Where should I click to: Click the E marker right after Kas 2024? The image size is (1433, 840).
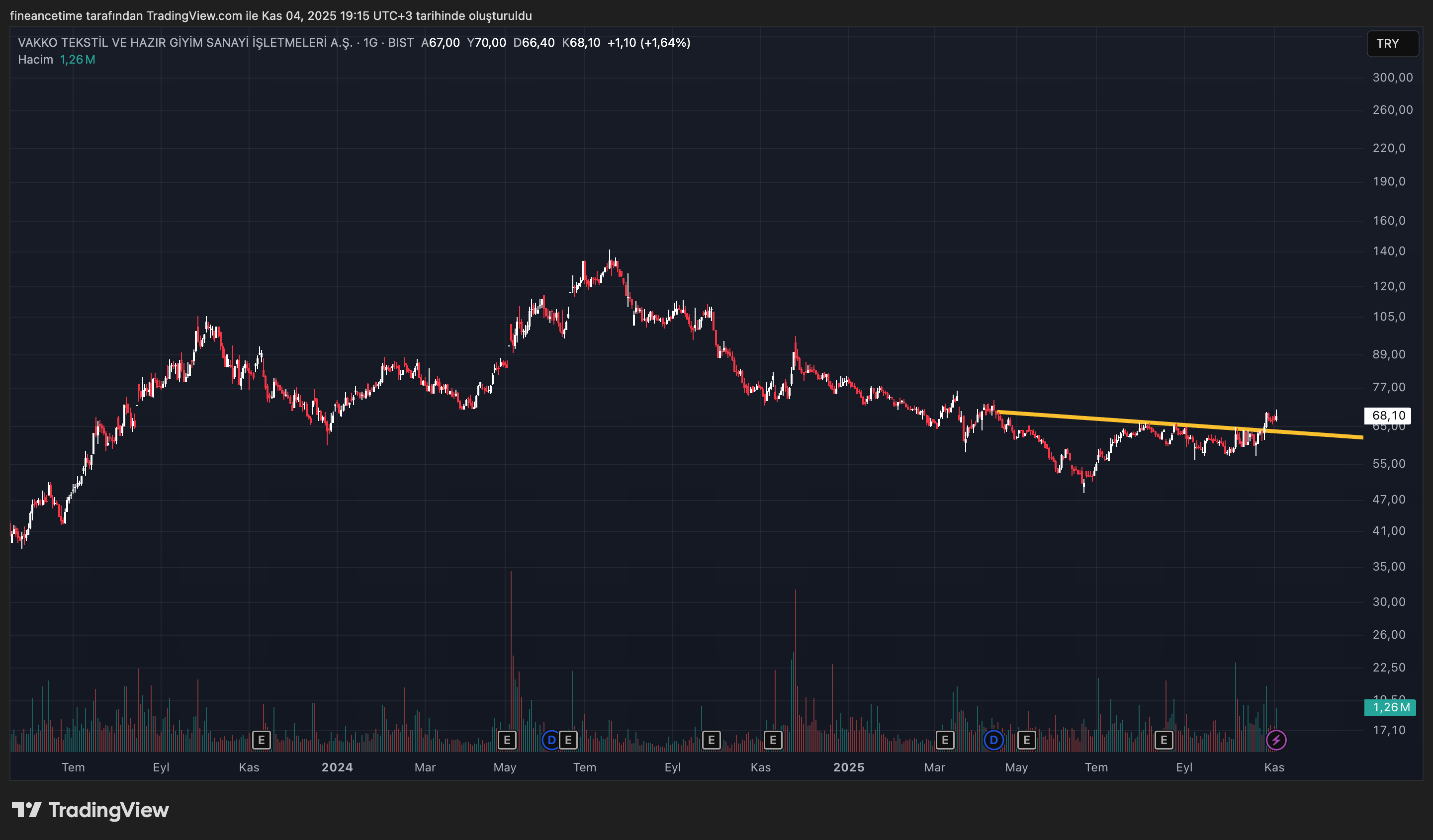[773, 740]
